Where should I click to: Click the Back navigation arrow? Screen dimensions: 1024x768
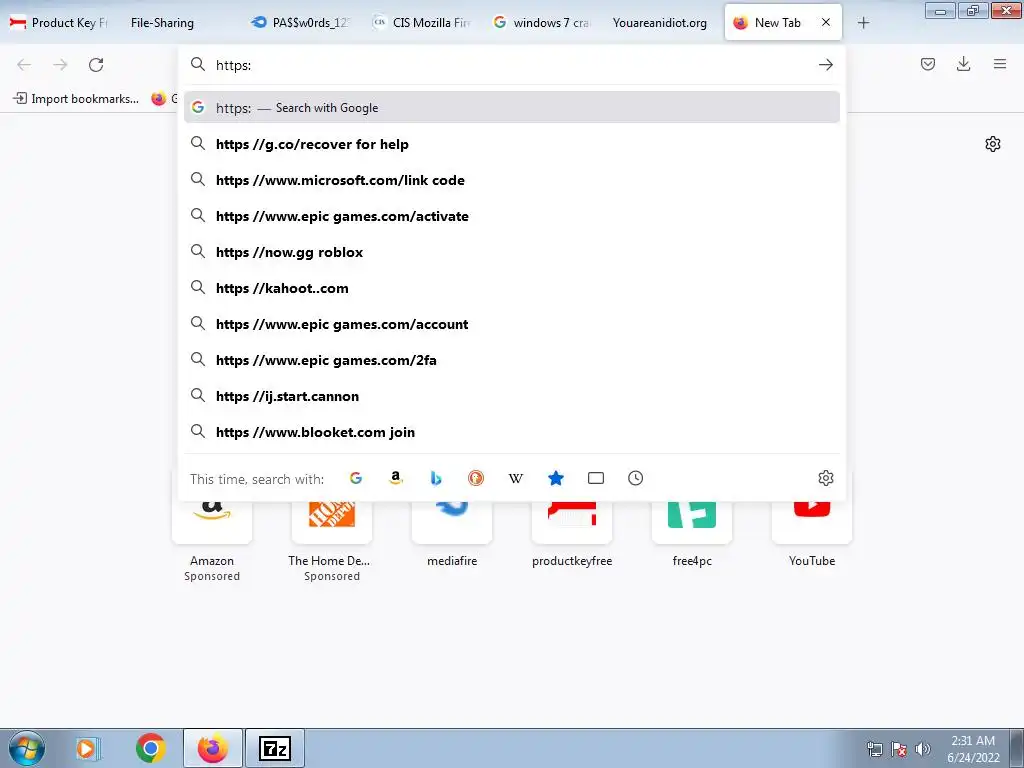24,65
